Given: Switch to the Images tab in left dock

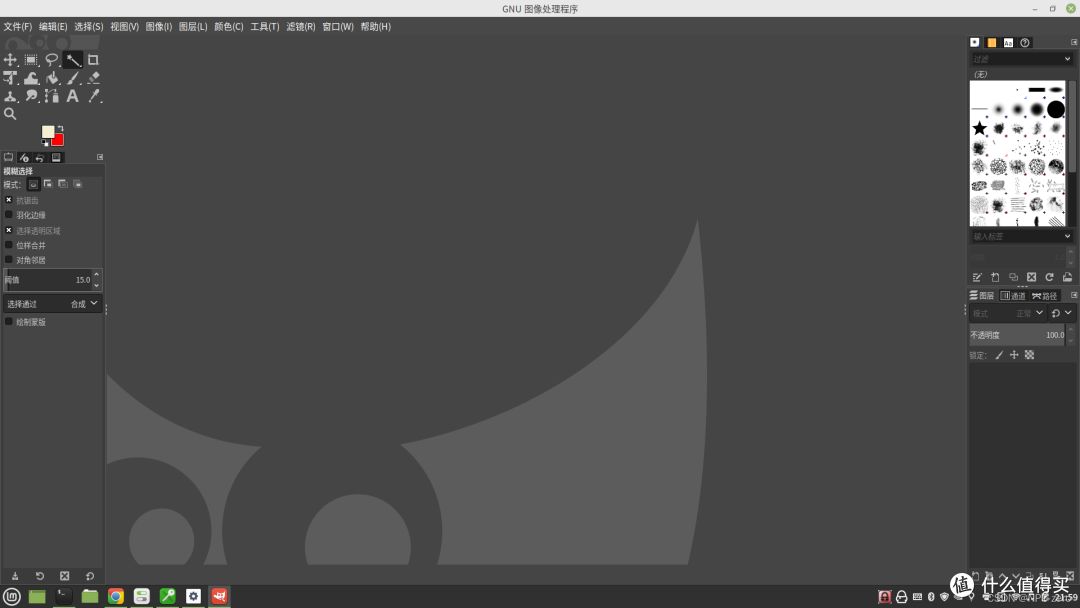Looking at the screenshot, I should tap(56, 158).
